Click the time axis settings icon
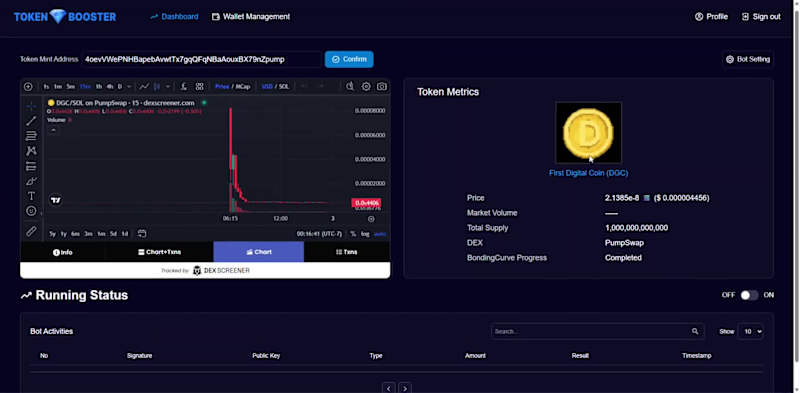This screenshot has width=800, height=393. click(x=371, y=219)
